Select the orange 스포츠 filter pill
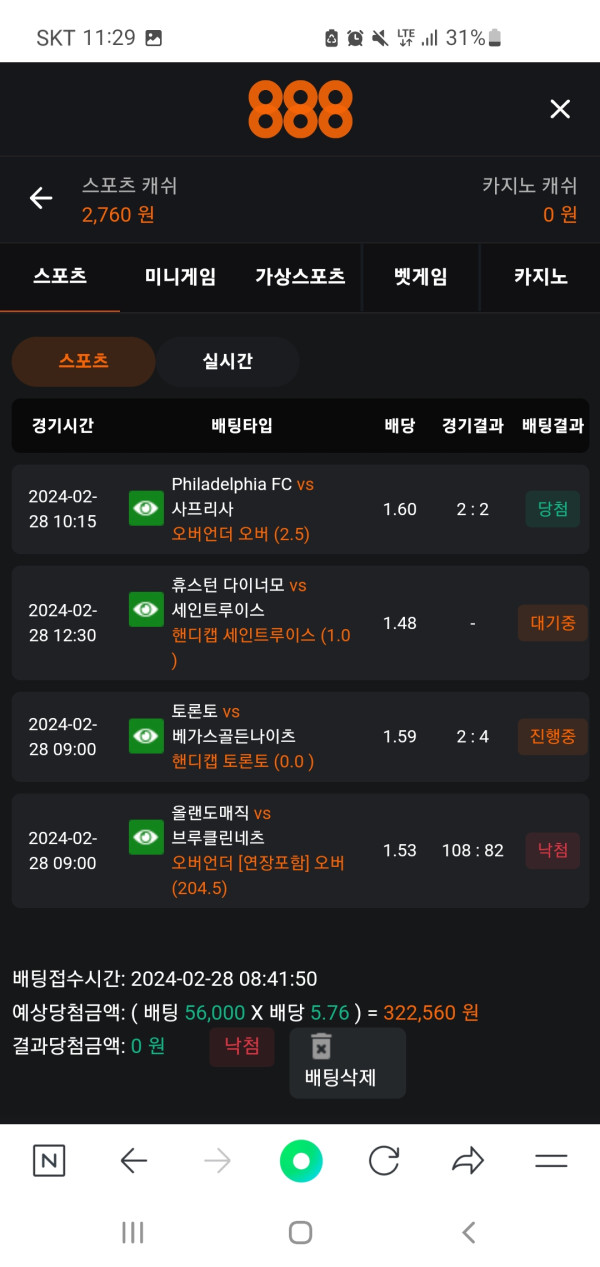 point(84,361)
